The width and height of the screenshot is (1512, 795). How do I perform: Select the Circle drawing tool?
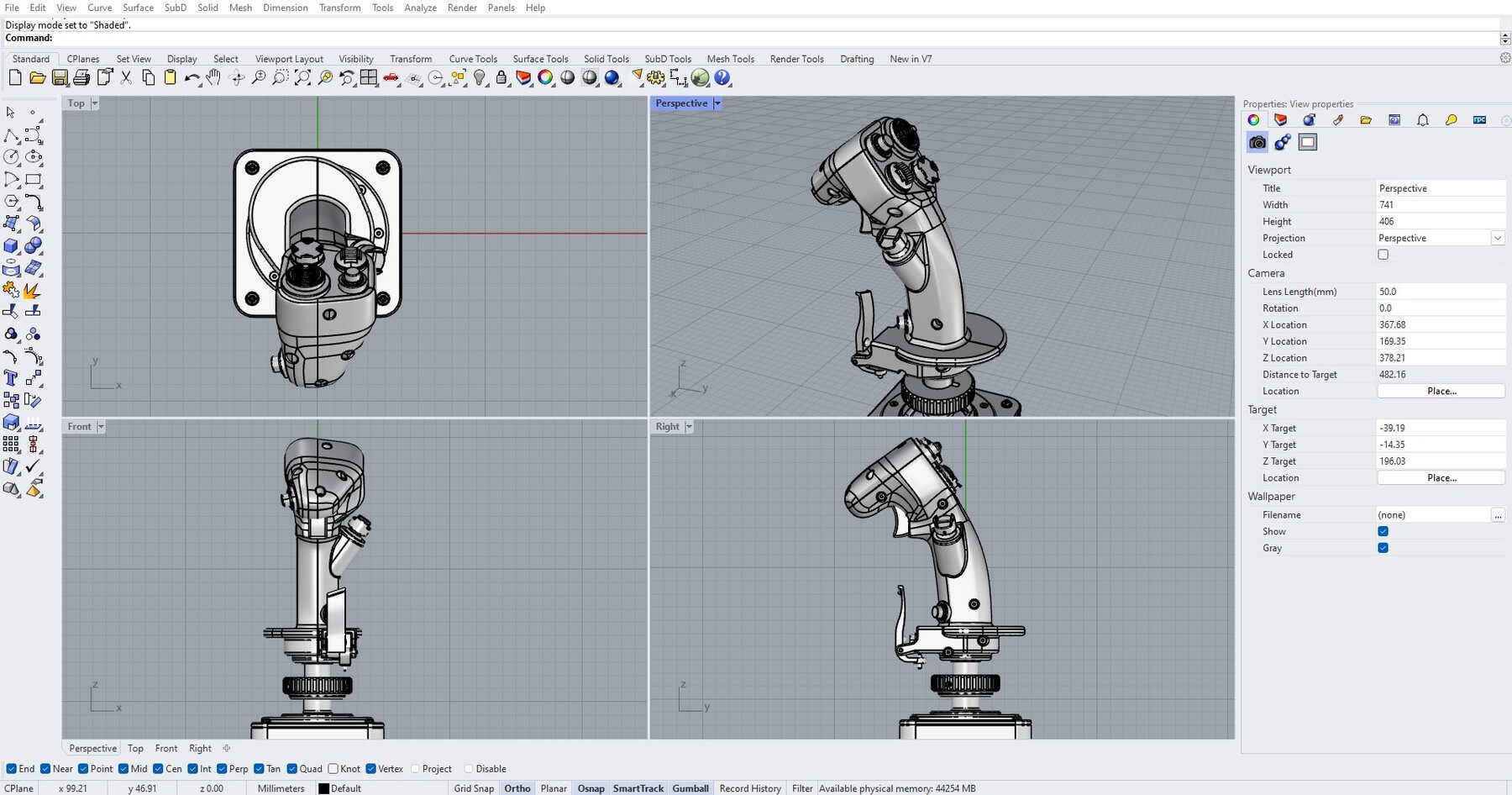click(12, 157)
